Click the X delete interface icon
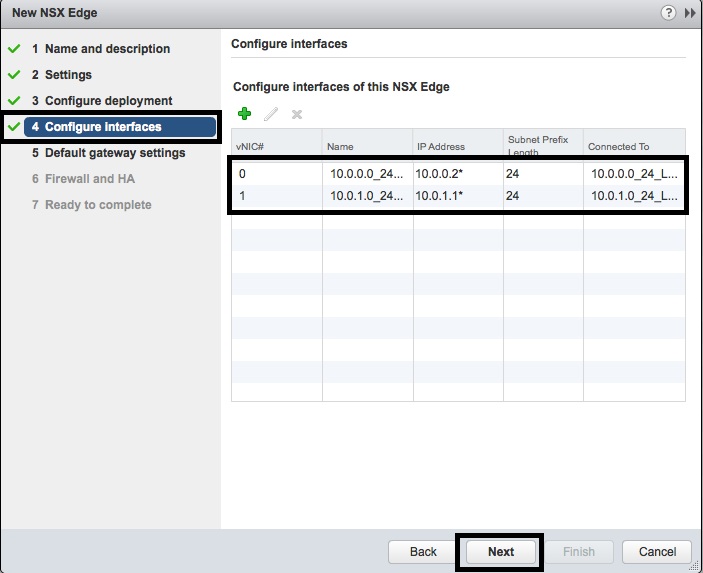Viewport: 703px width, 573px height. point(296,115)
